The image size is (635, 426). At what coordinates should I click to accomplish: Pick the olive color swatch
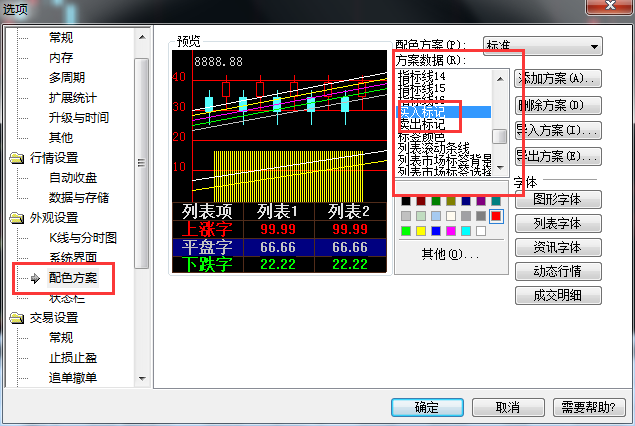[x=451, y=201]
